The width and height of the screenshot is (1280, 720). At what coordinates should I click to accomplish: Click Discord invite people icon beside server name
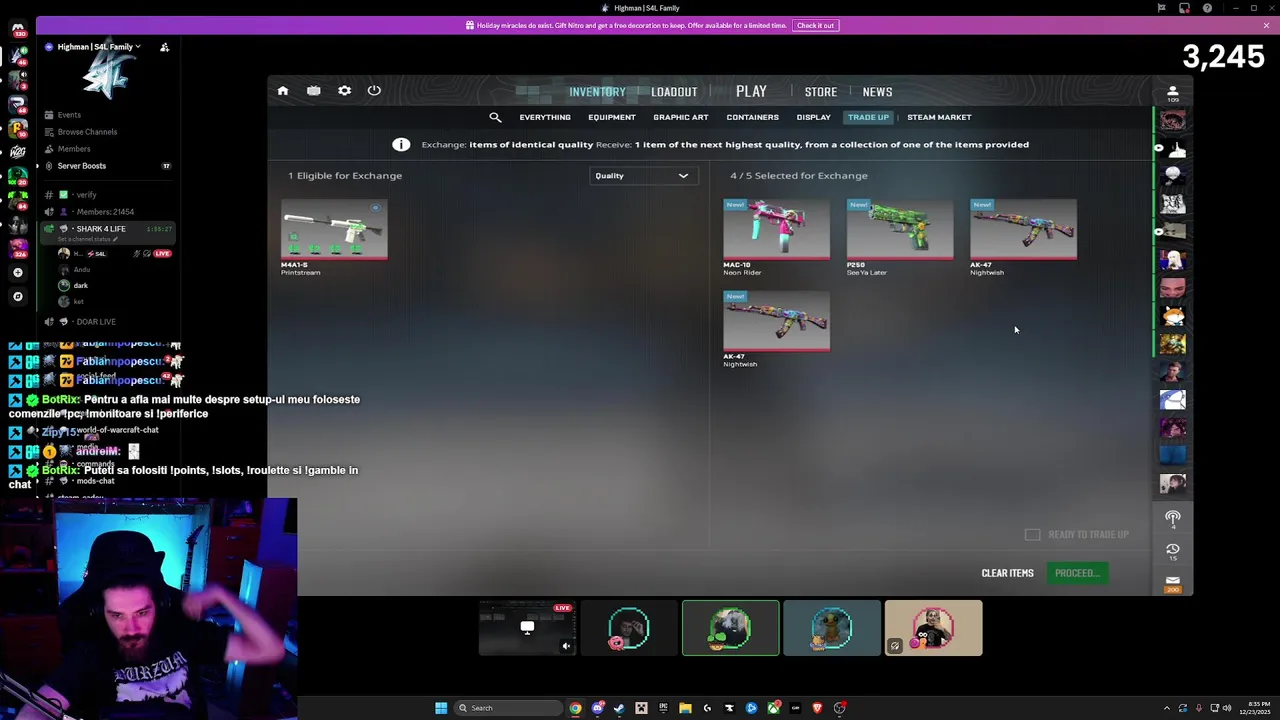click(165, 47)
